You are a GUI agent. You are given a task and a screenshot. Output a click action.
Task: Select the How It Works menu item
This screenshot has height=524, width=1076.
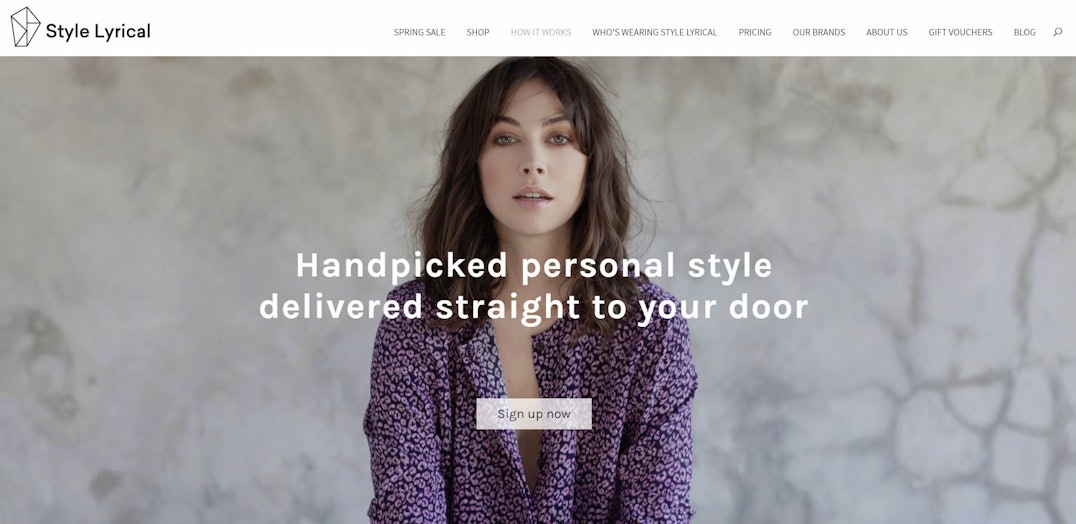(x=541, y=32)
